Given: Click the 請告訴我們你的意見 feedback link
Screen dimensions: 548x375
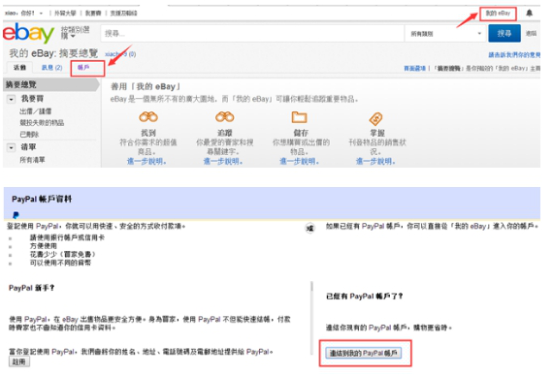Looking at the screenshot, I should [514, 55].
